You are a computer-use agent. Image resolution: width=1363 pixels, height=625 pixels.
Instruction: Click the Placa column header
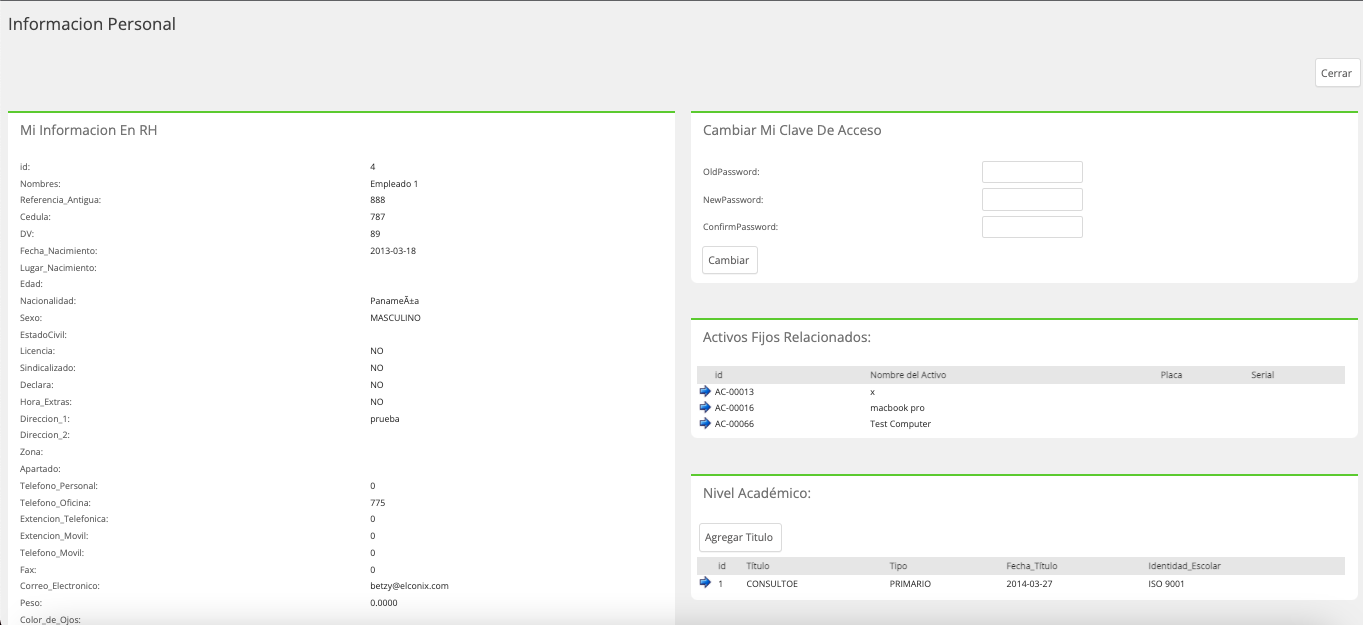pyautogui.click(x=1171, y=375)
